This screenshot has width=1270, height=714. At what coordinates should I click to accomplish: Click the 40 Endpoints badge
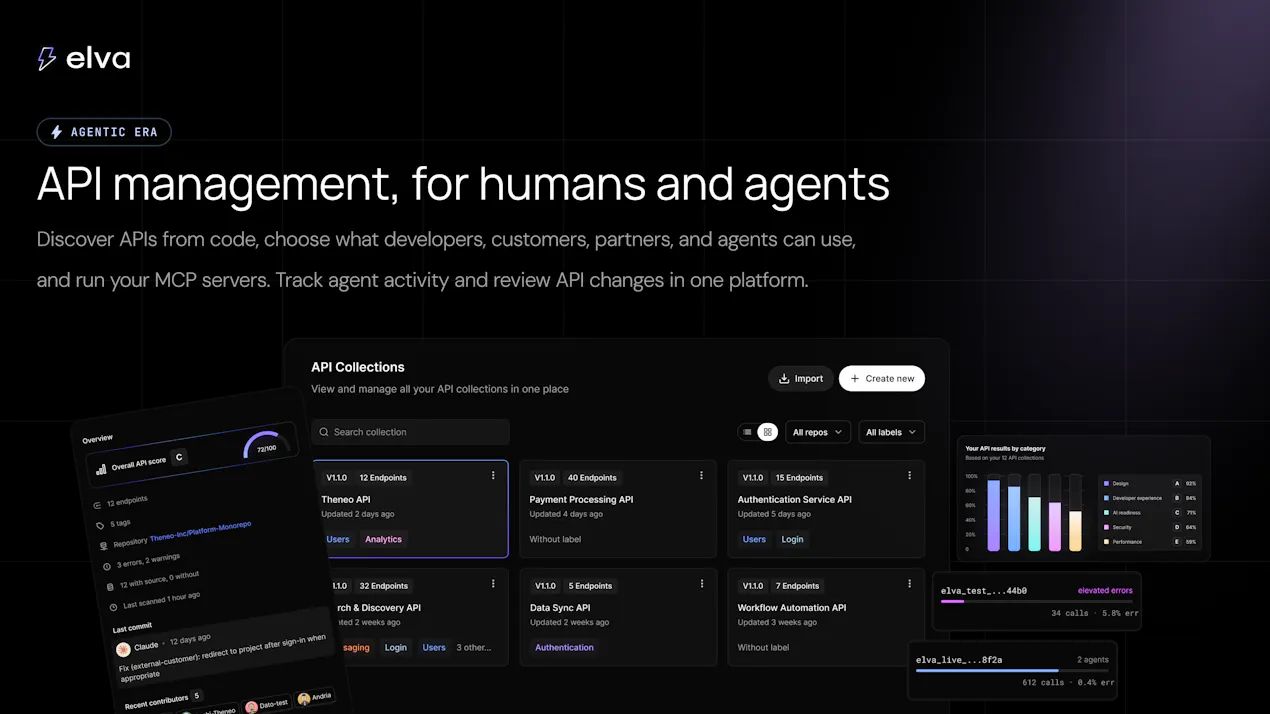click(x=592, y=477)
